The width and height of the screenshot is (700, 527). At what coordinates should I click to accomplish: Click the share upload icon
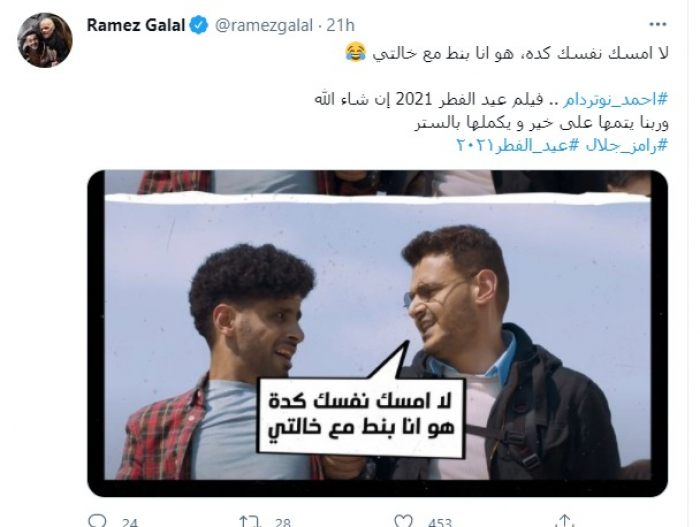[x=564, y=521]
